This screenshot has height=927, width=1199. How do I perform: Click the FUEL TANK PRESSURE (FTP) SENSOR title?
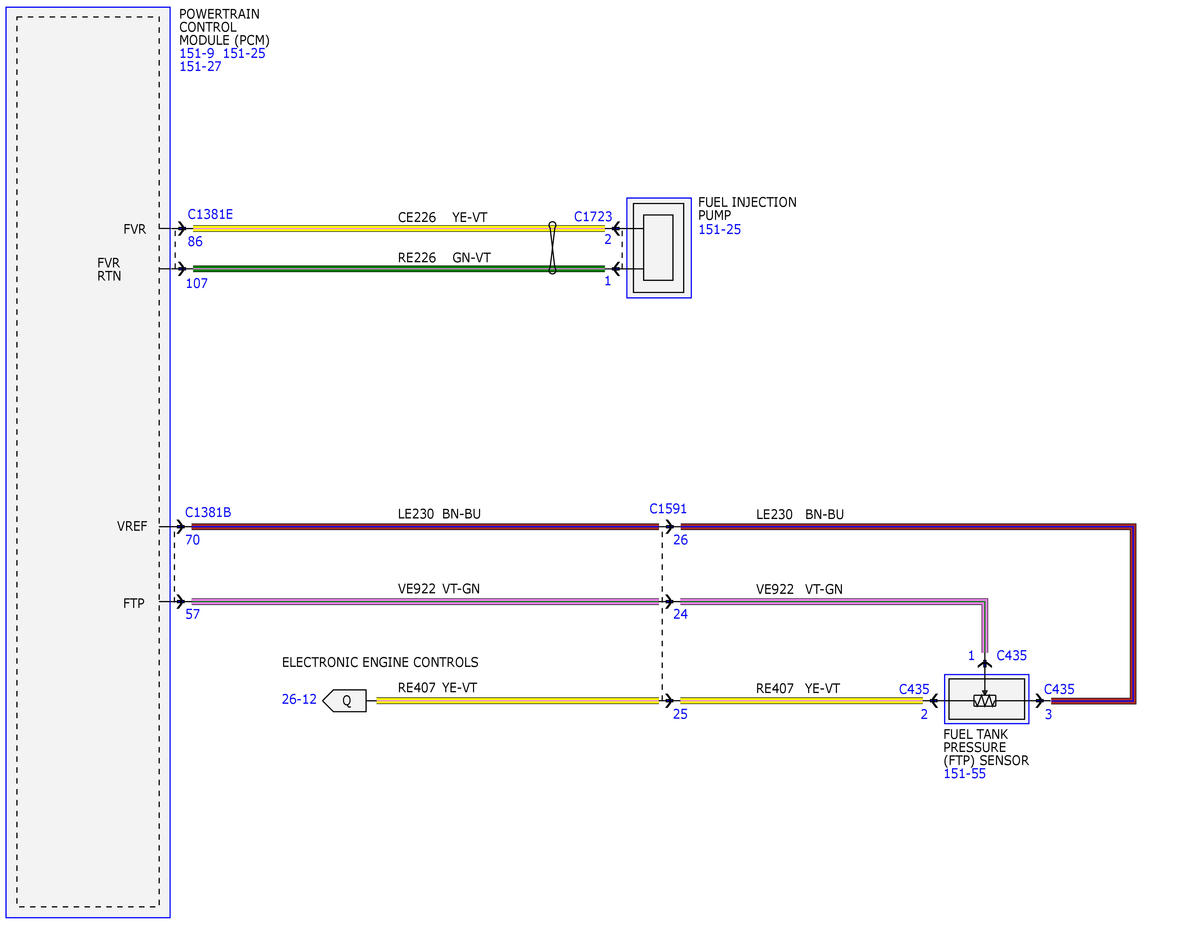tap(986, 747)
